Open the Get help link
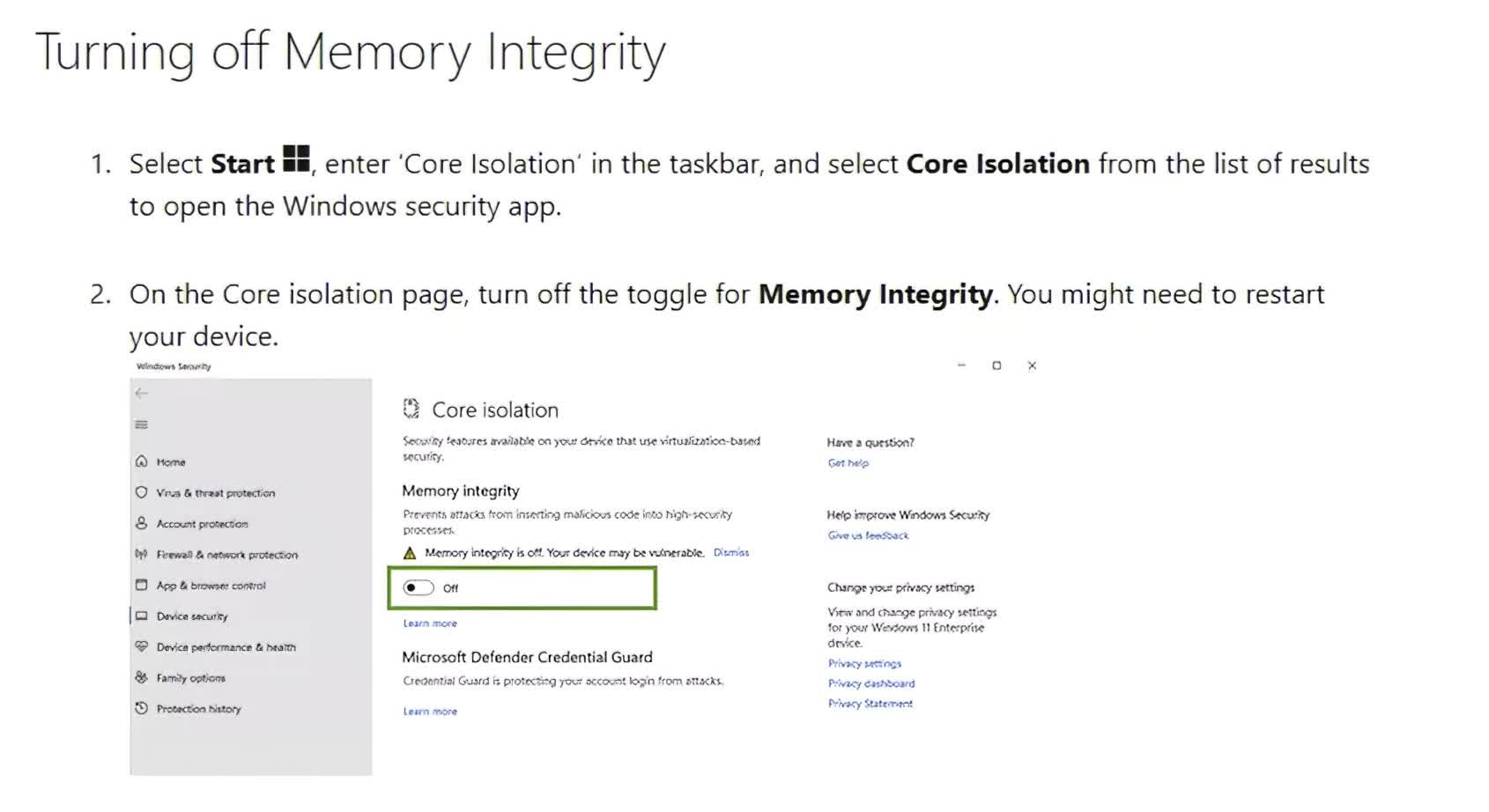The width and height of the screenshot is (1489, 812). 848,462
